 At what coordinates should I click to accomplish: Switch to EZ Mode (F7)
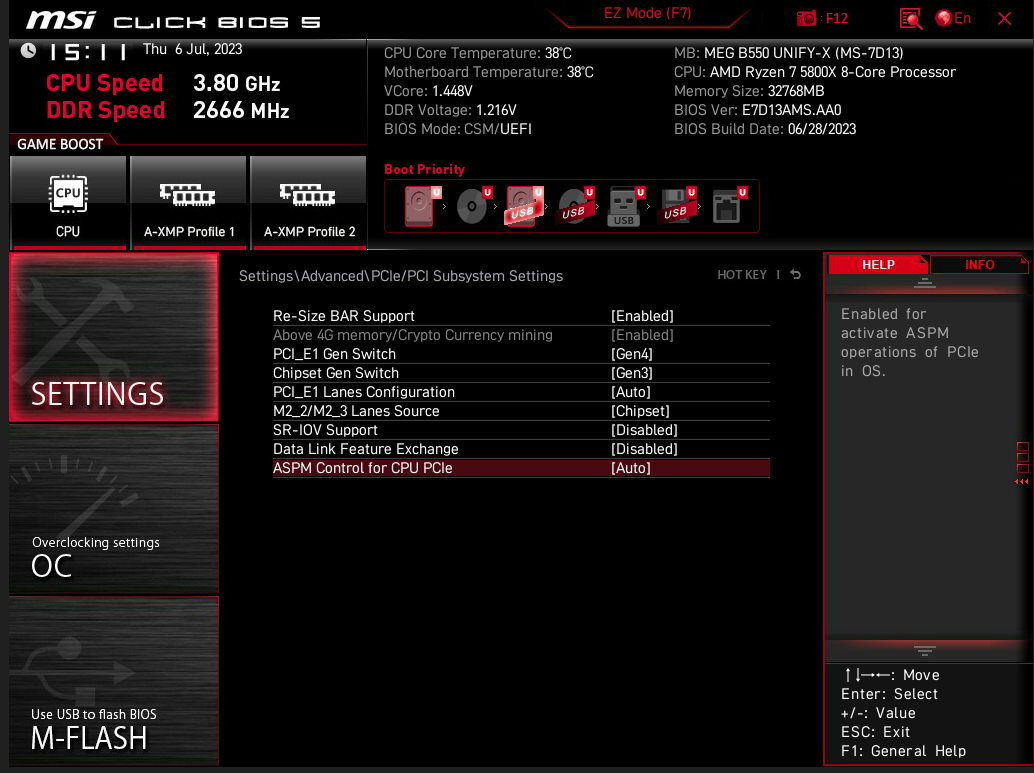click(x=648, y=13)
